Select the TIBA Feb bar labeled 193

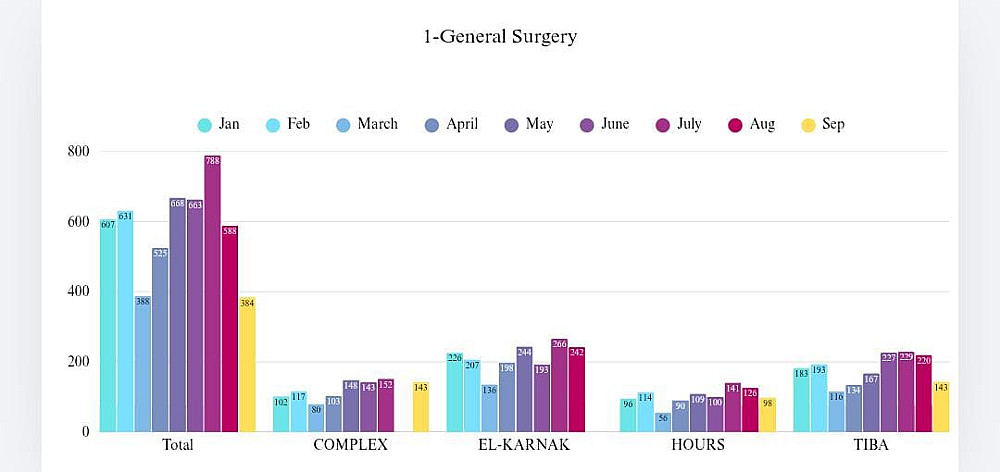[x=818, y=398]
